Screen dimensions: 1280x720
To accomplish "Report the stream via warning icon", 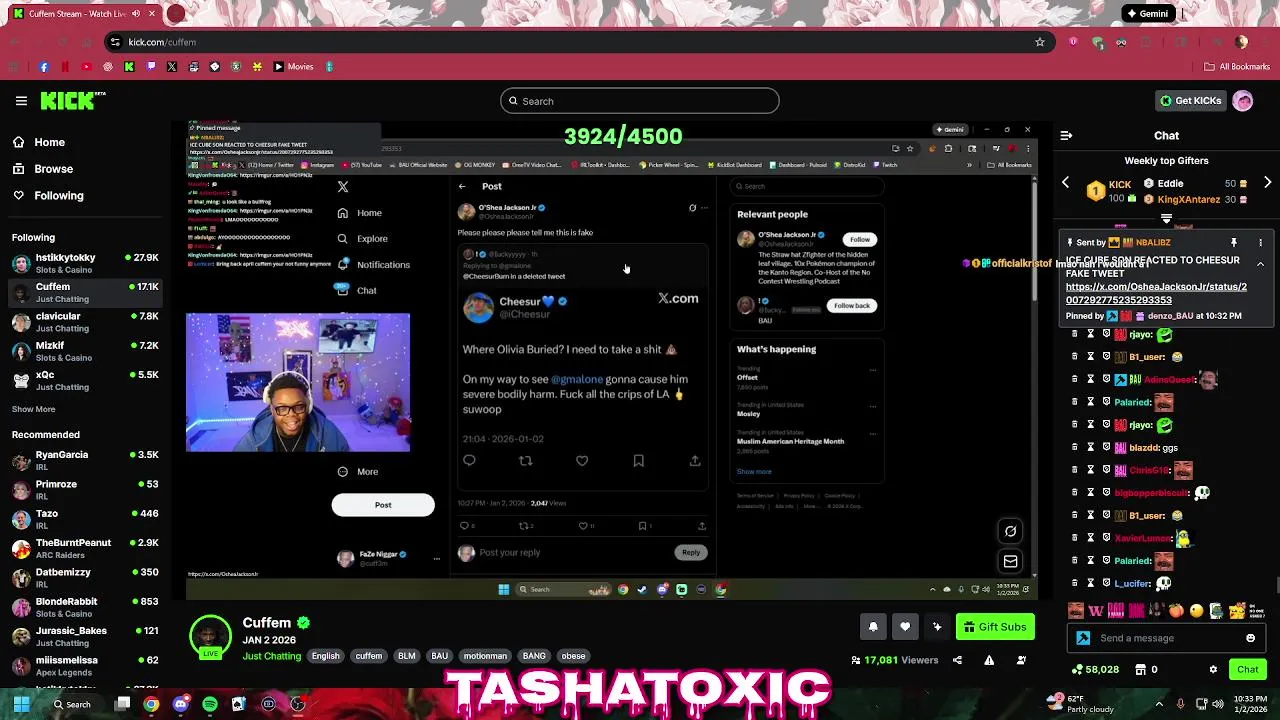I will click(989, 660).
